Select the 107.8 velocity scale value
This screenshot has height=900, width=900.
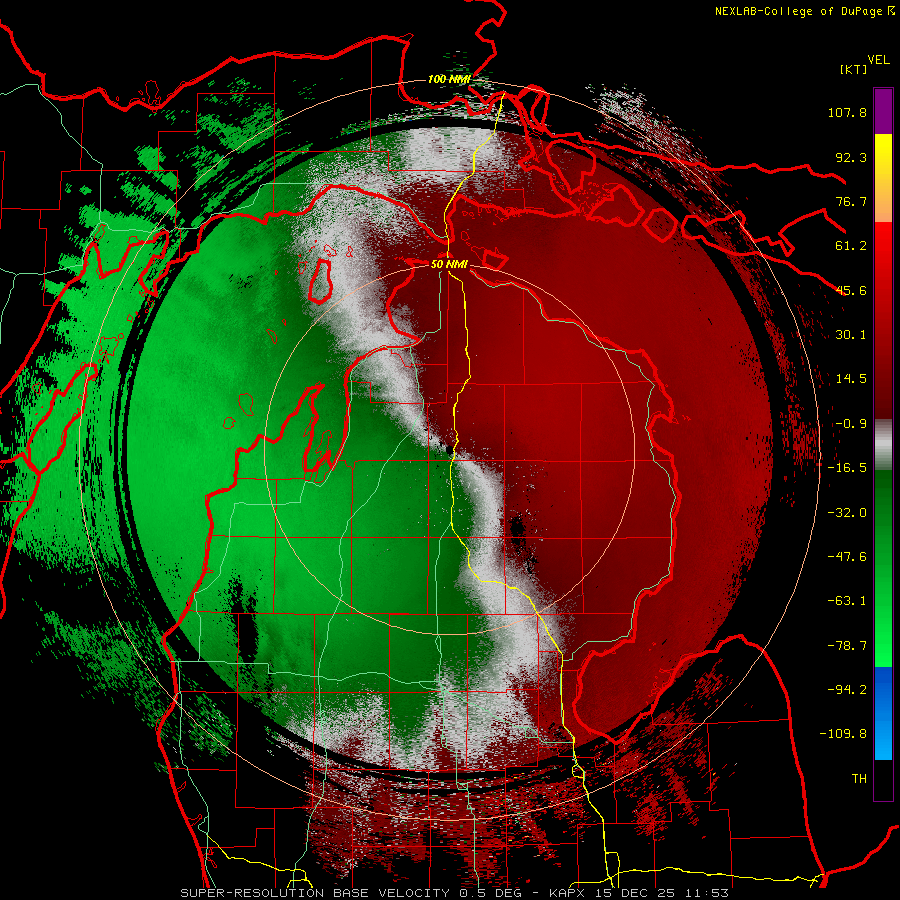click(x=847, y=112)
